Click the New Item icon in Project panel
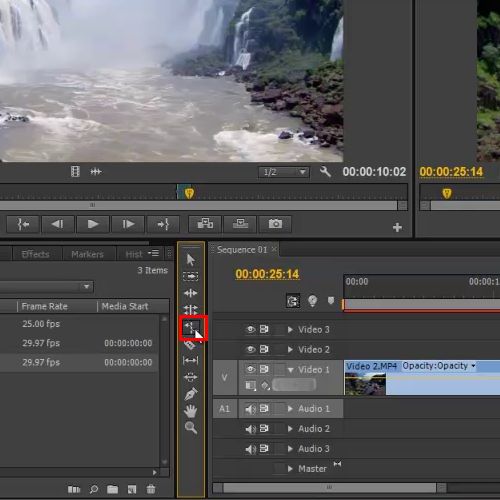The height and width of the screenshot is (500, 500). (132, 489)
